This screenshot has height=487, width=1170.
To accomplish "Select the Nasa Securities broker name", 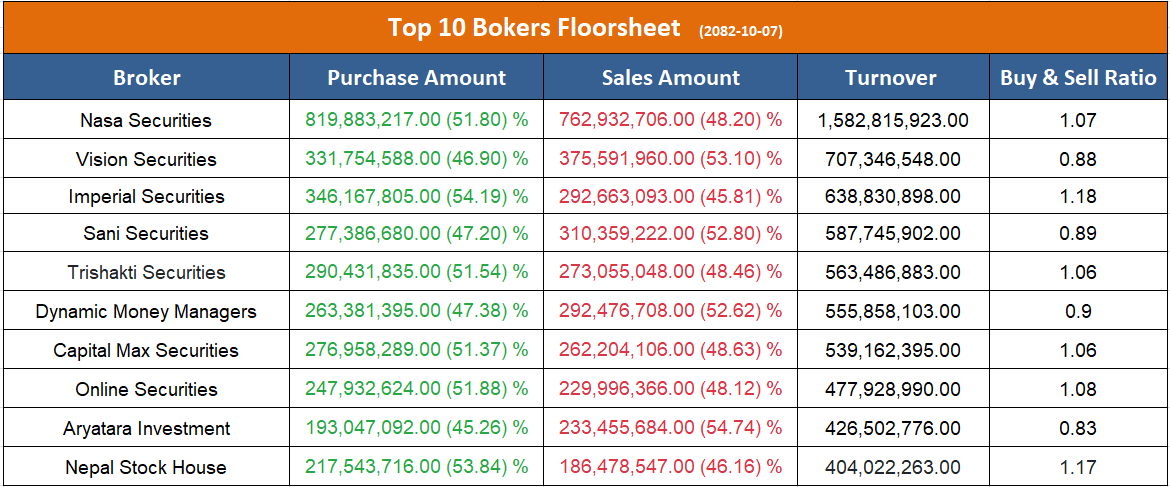I will point(146,120).
